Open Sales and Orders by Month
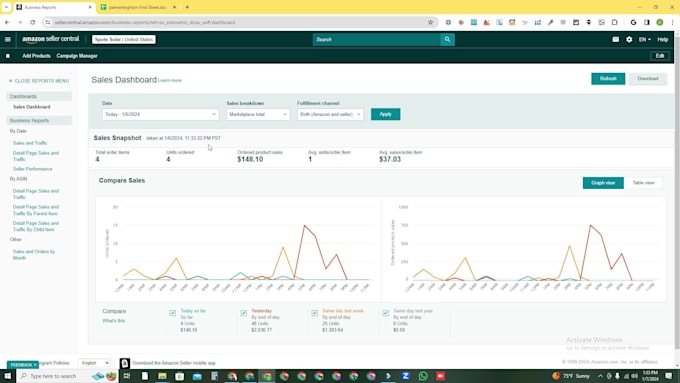This screenshot has height=383, width=680. [34, 255]
